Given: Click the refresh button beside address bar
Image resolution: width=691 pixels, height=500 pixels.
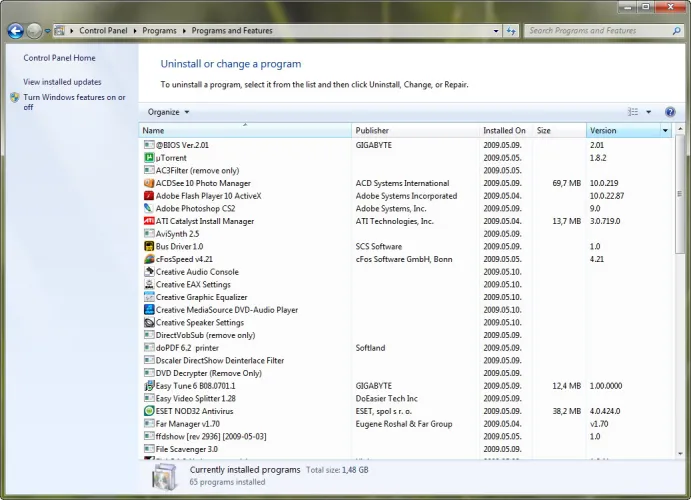Looking at the screenshot, I should (511, 31).
